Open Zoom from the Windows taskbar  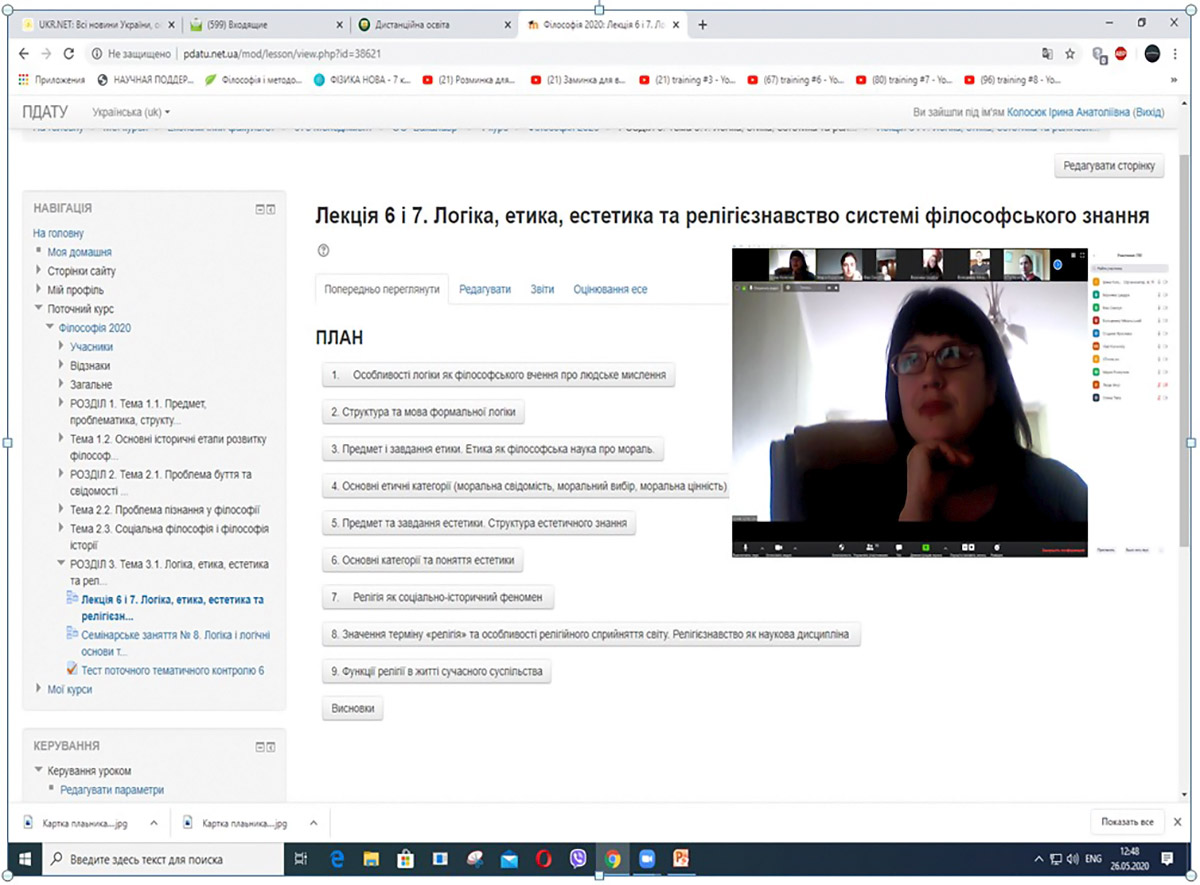click(x=646, y=858)
